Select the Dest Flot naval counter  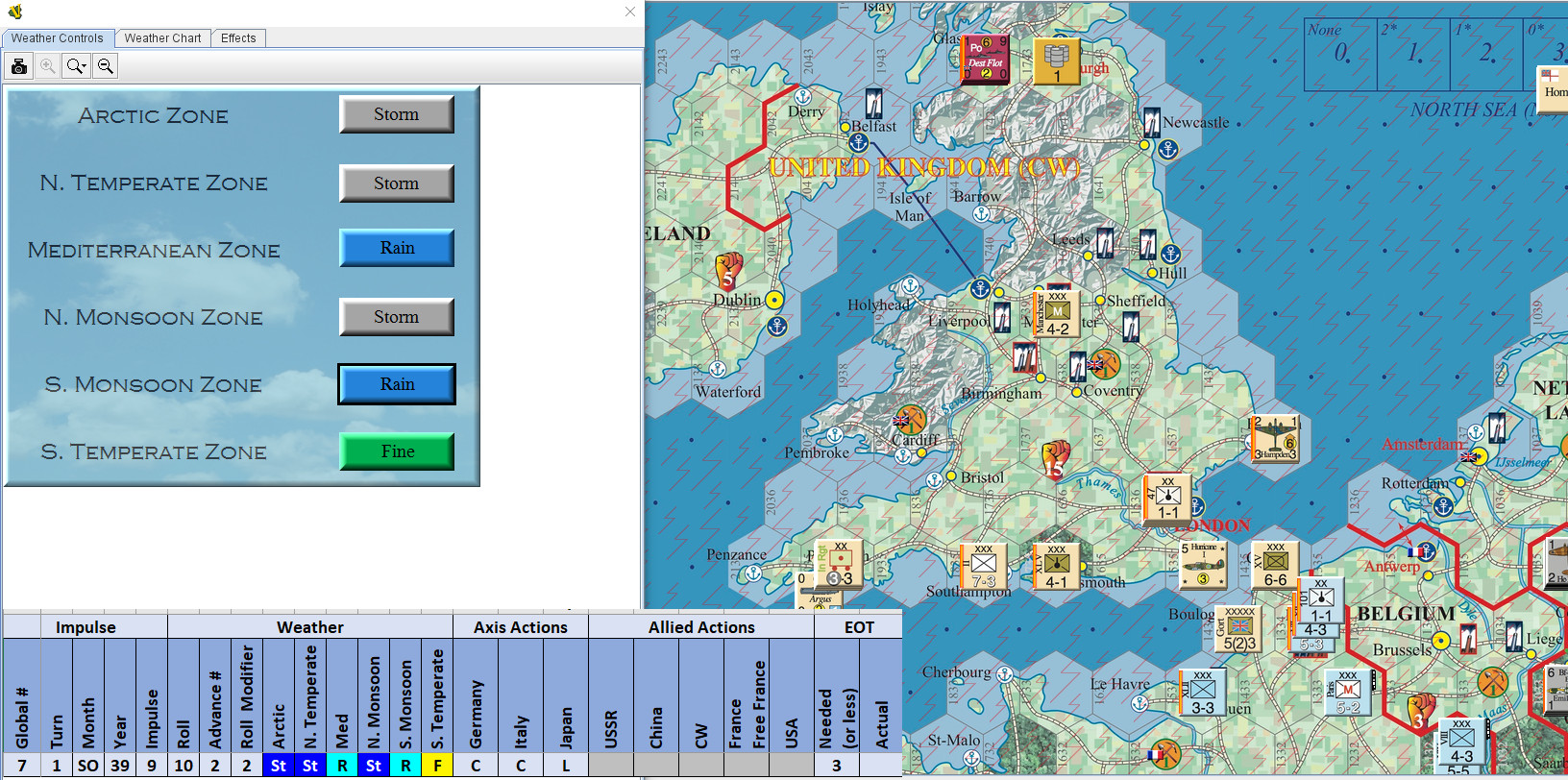pyautogui.click(x=985, y=60)
